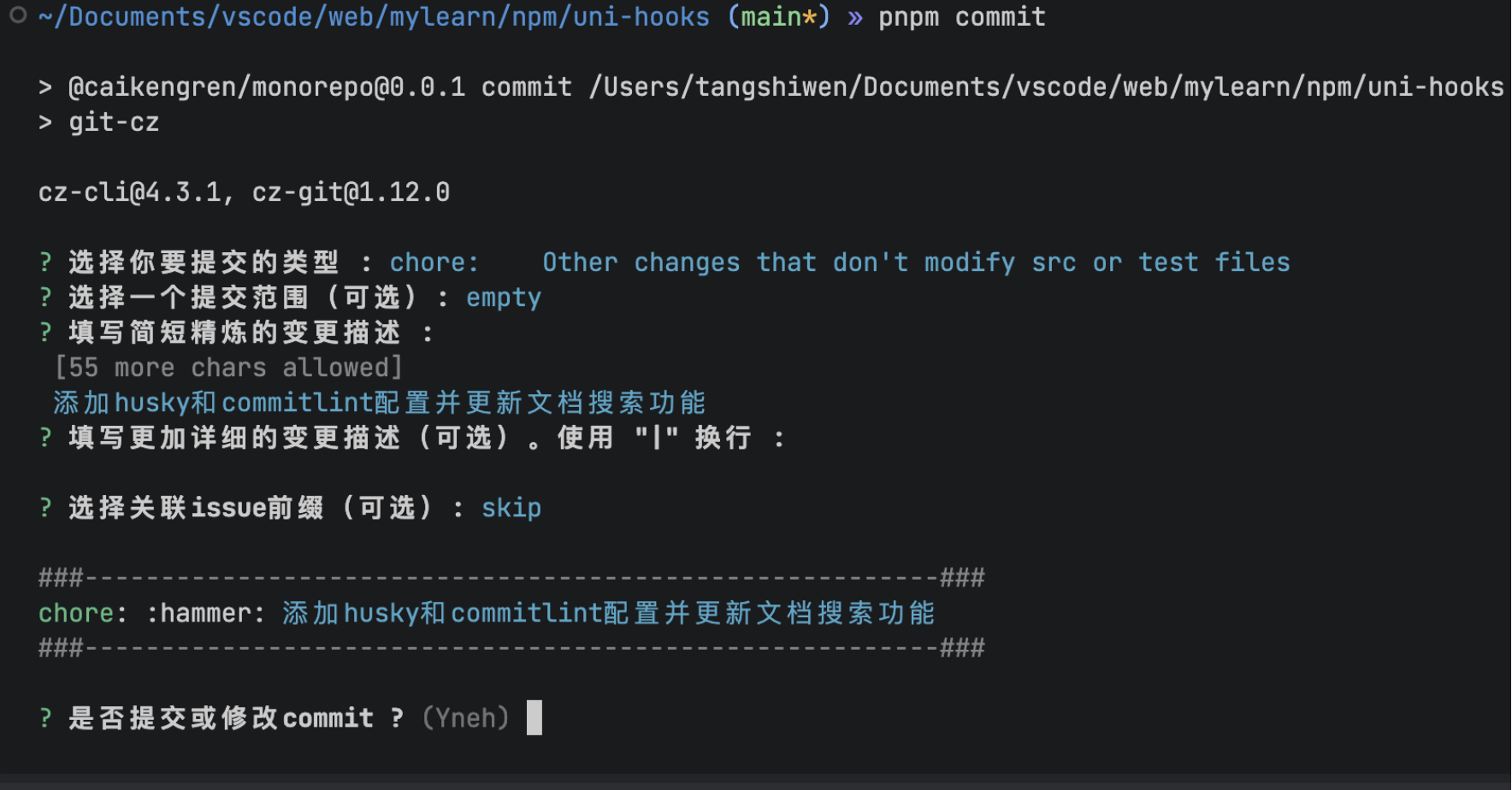Click question mark before 选择你要提交的类型
1512x790 pixels.
pyautogui.click(x=45, y=262)
